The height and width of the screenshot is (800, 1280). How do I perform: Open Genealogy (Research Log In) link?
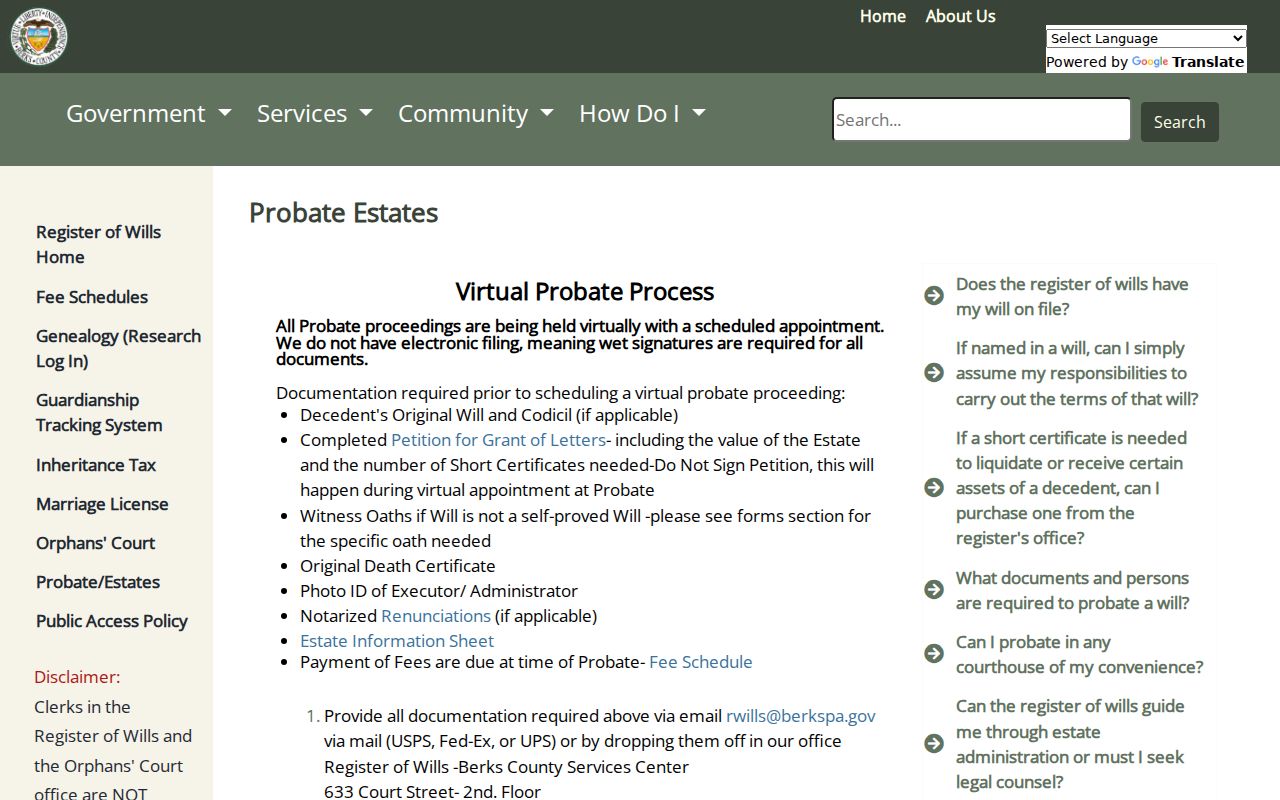click(x=118, y=348)
